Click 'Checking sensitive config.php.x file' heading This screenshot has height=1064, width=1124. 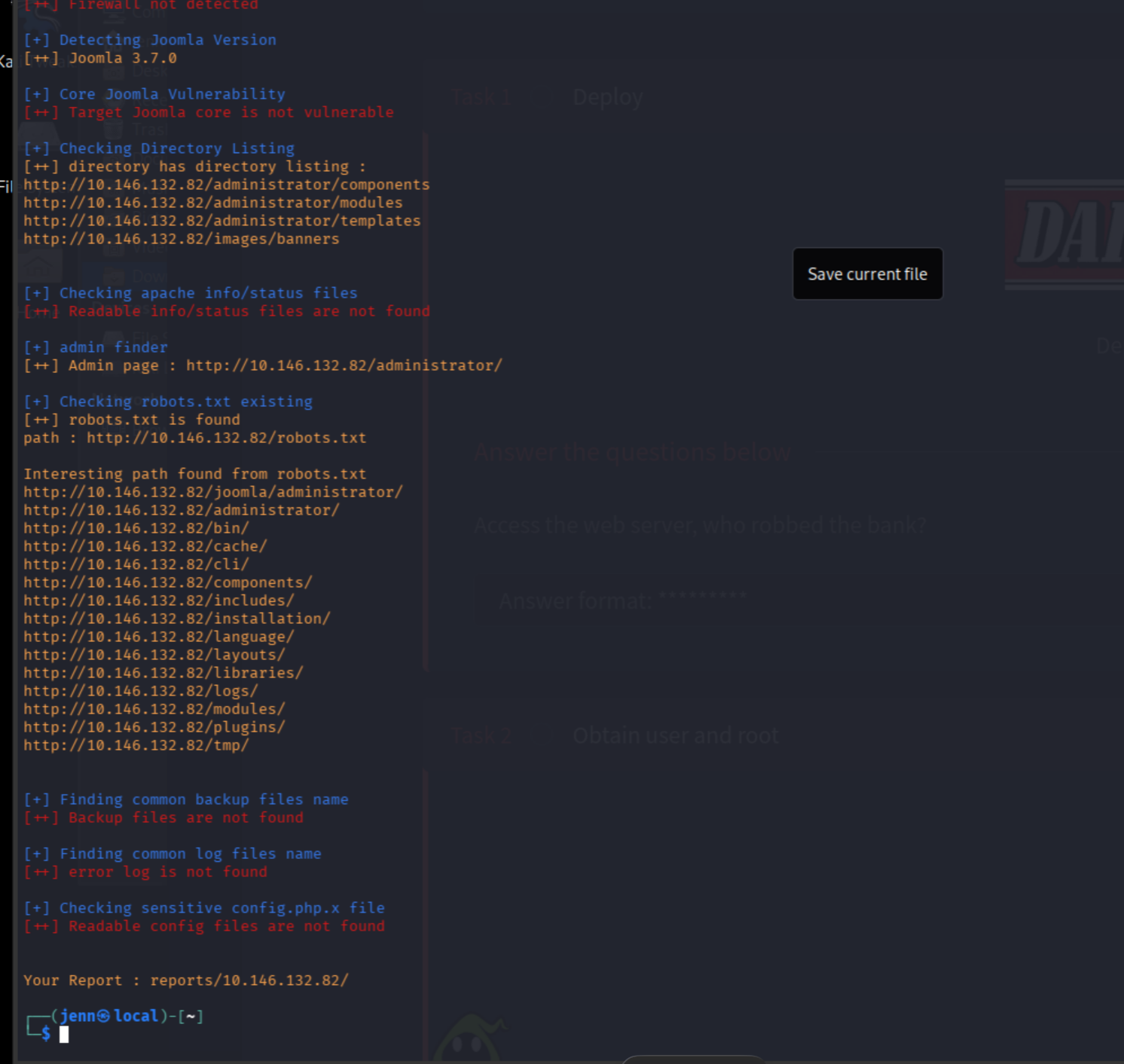coord(204,908)
